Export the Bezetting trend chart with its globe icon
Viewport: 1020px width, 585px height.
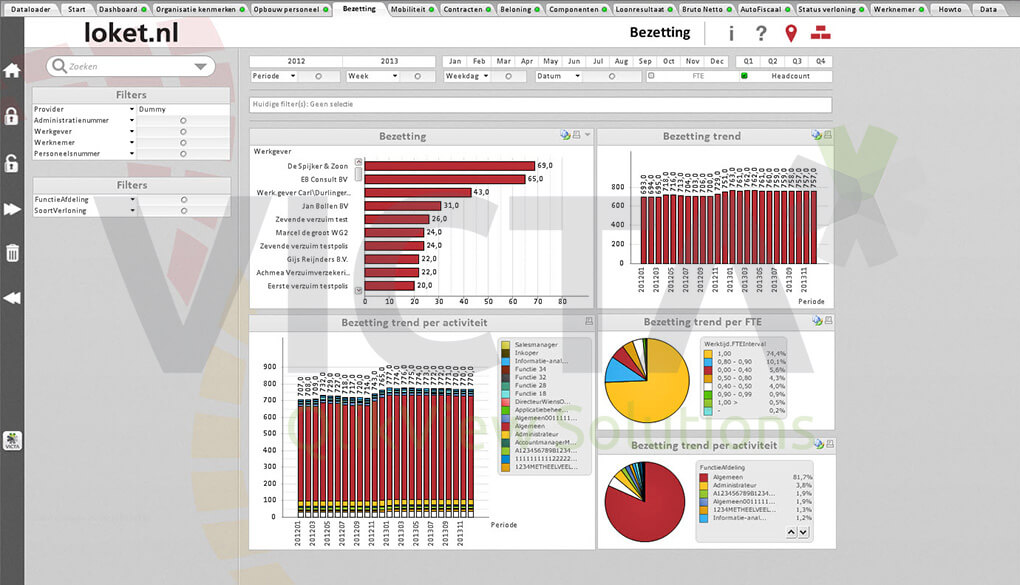816,135
